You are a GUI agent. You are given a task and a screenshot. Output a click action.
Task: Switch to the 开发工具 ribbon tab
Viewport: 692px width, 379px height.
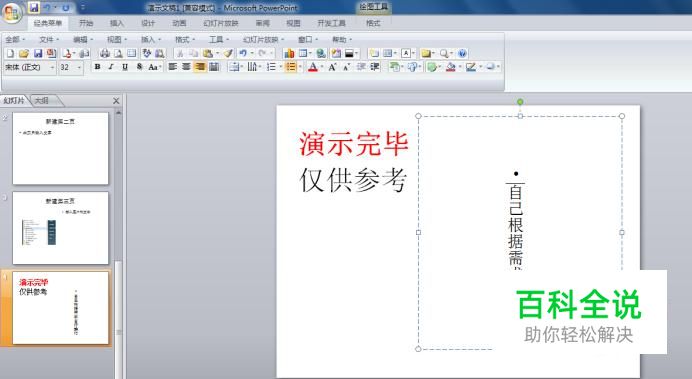(331, 23)
